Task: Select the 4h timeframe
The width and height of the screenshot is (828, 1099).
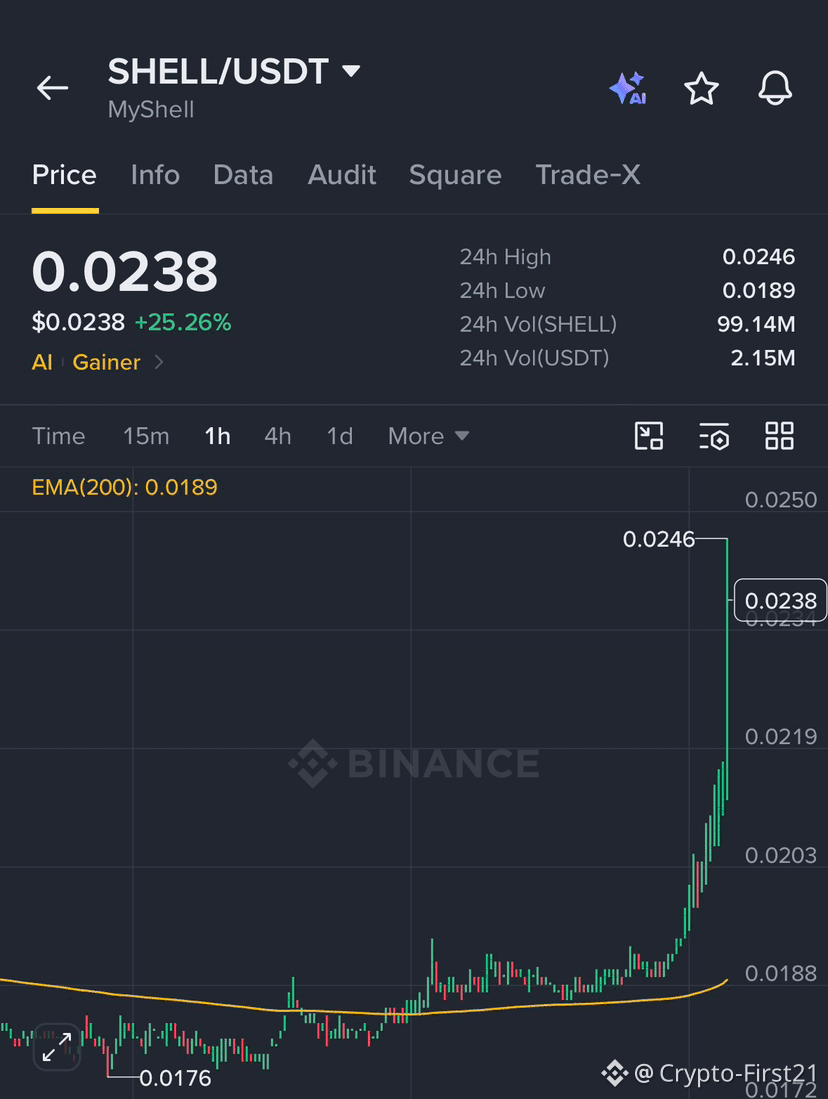Action: coord(278,436)
